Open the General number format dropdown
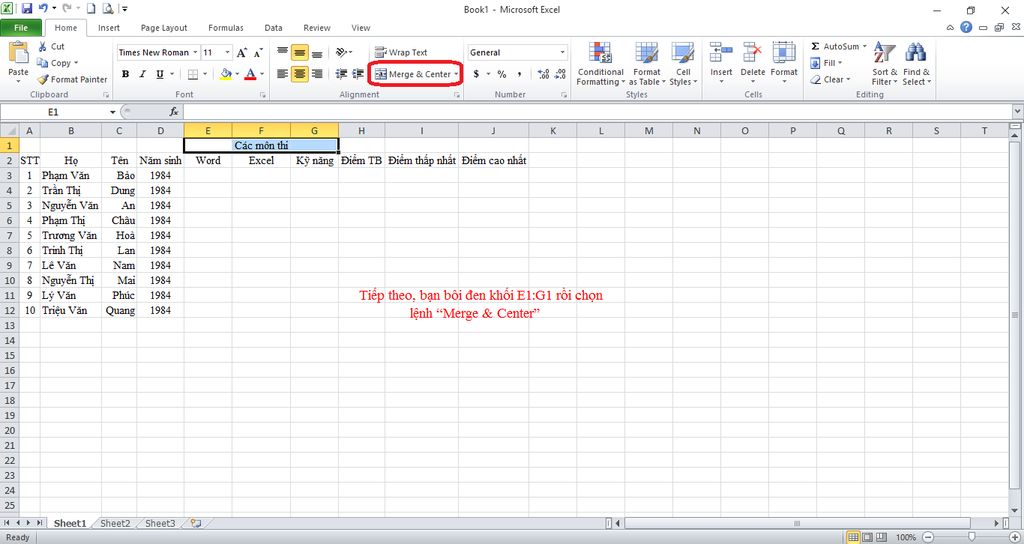The width and height of the screenshot is (1024, 544). click(562, 52)
